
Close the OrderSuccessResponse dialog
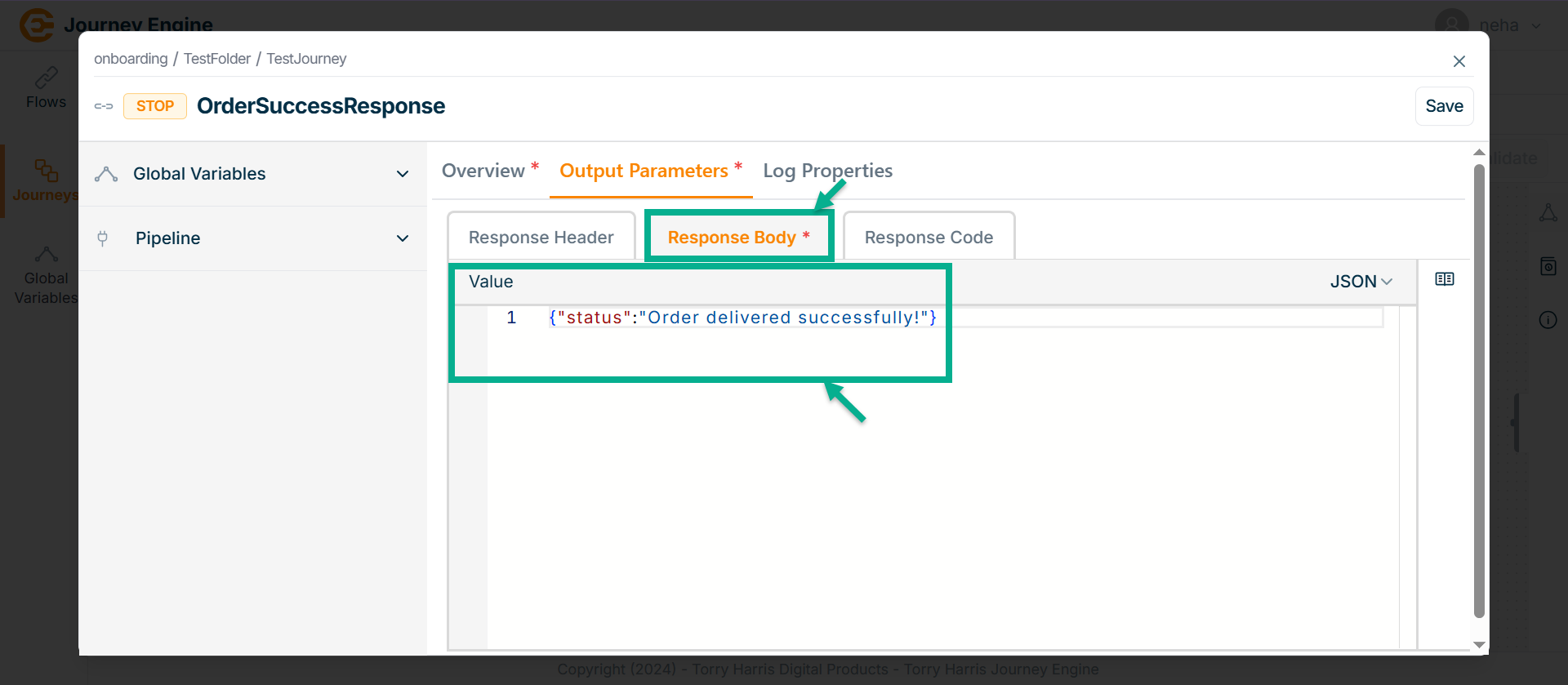(1459, 61)
